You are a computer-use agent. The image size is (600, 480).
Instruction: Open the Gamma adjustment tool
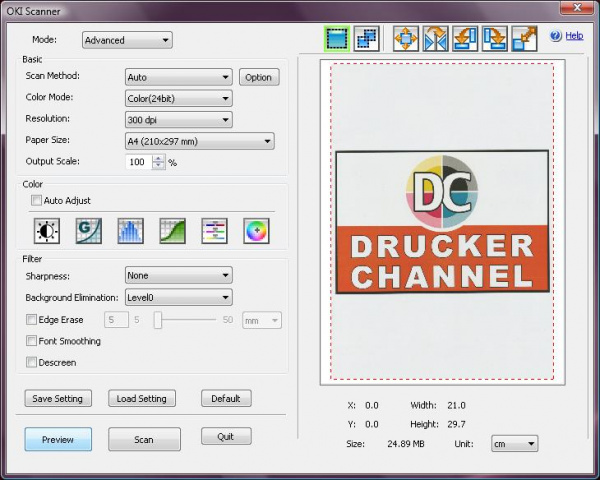pos(89,231)
